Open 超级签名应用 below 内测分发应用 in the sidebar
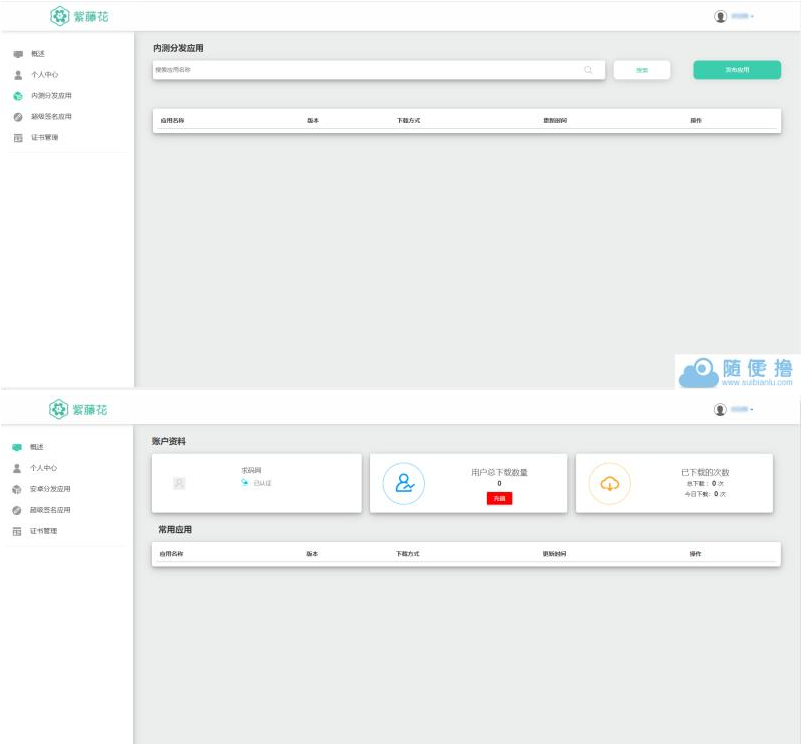This screenshot has width=804, height=744. (51, 117)
